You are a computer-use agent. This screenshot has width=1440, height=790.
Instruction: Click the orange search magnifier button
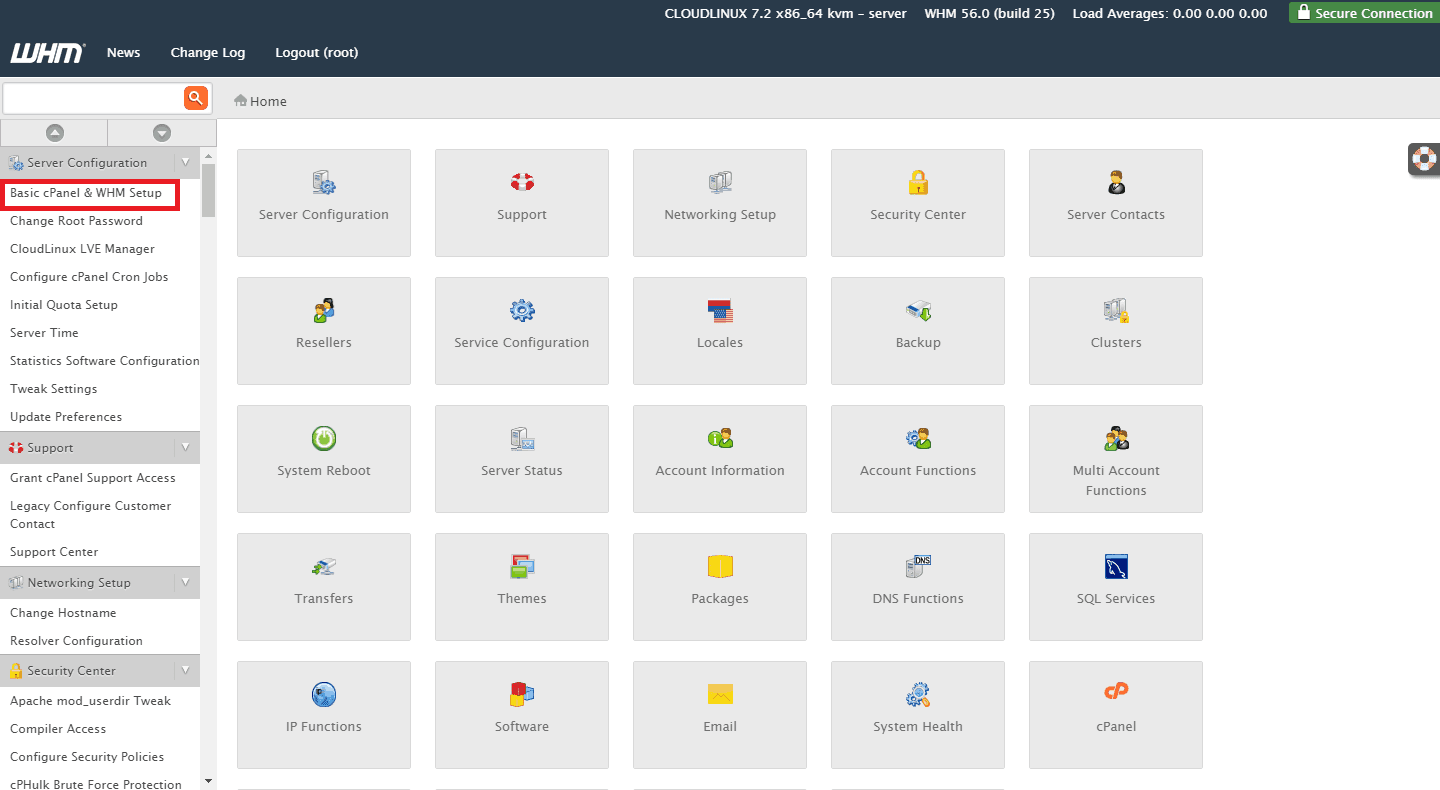pyautogui.click(x=195, y=98)
